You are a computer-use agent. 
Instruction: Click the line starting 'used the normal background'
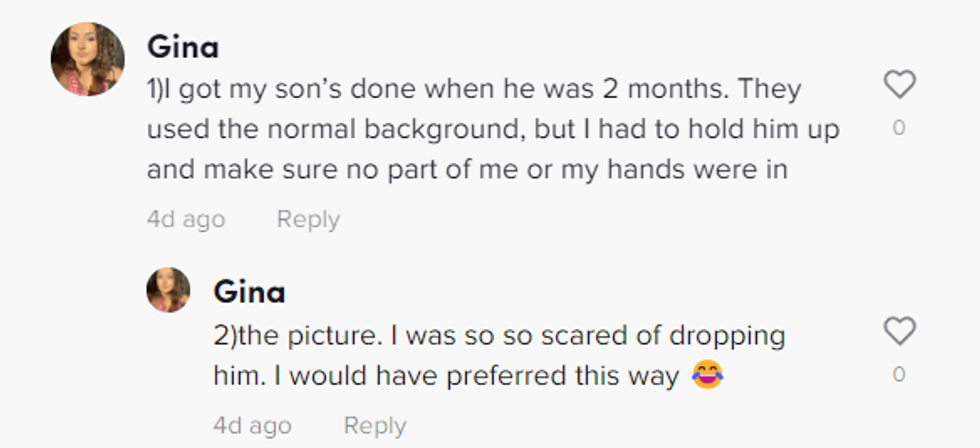(493, 130)
